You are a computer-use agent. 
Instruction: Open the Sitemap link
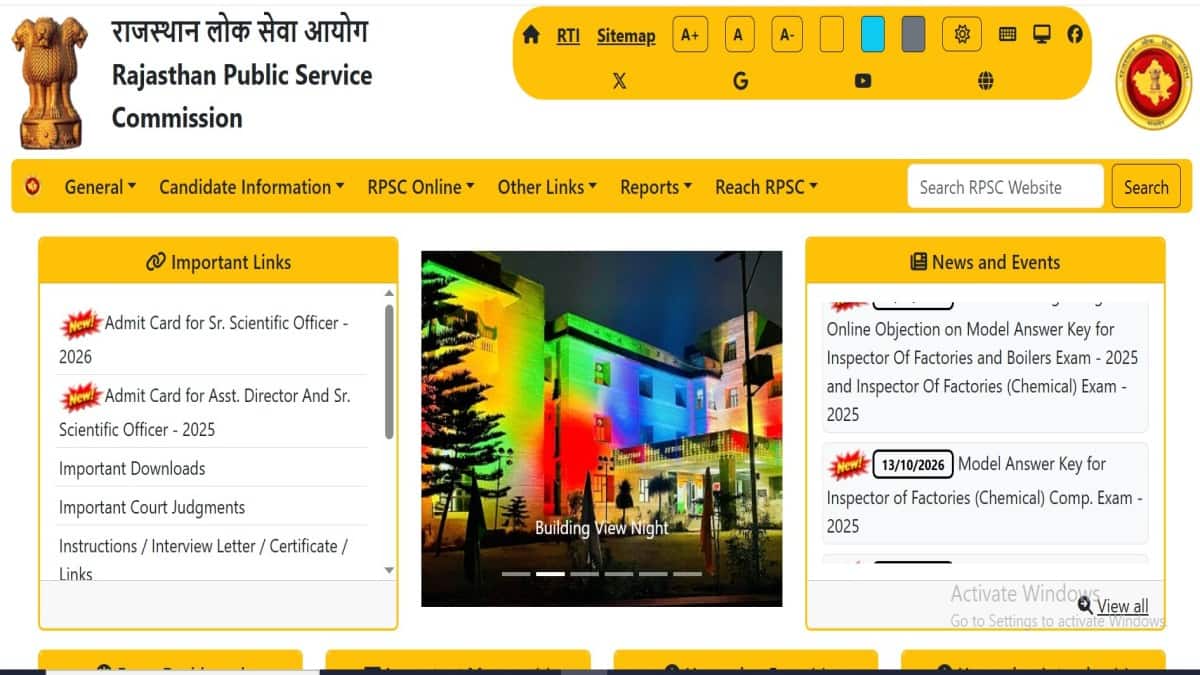click(x=626, y=35)
